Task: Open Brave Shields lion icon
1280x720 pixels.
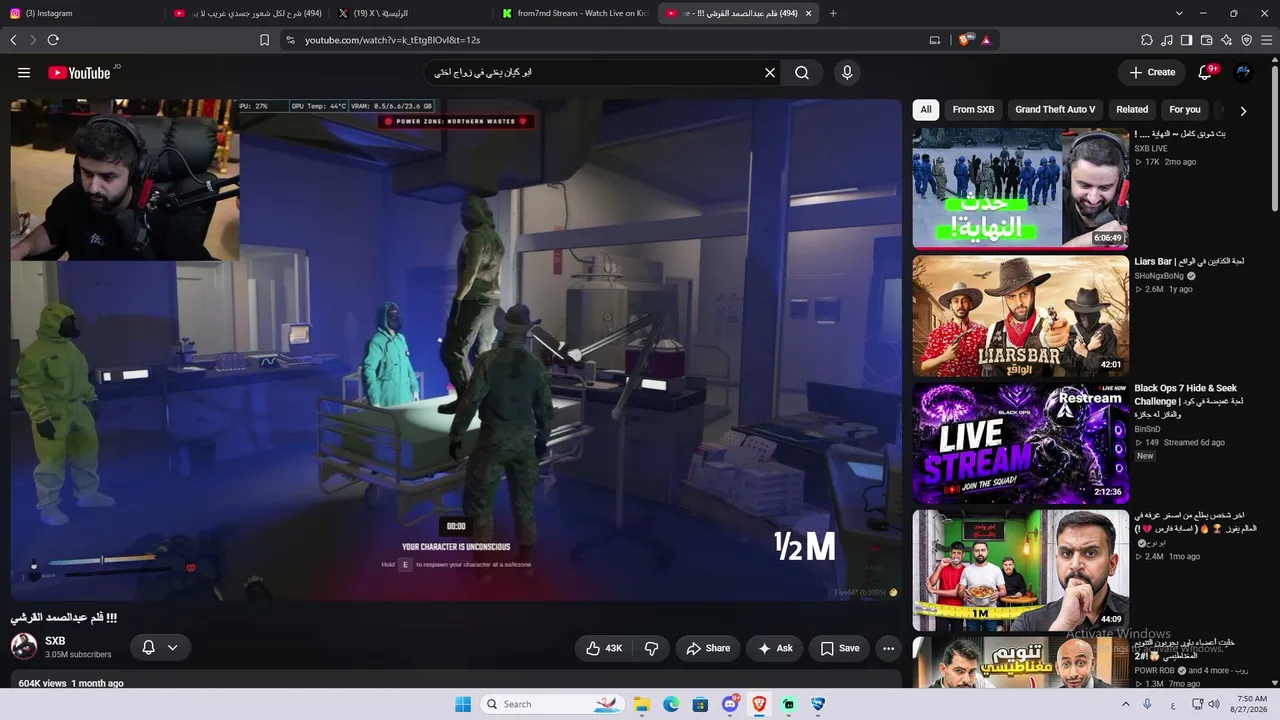Action: [x=965, y=40]
